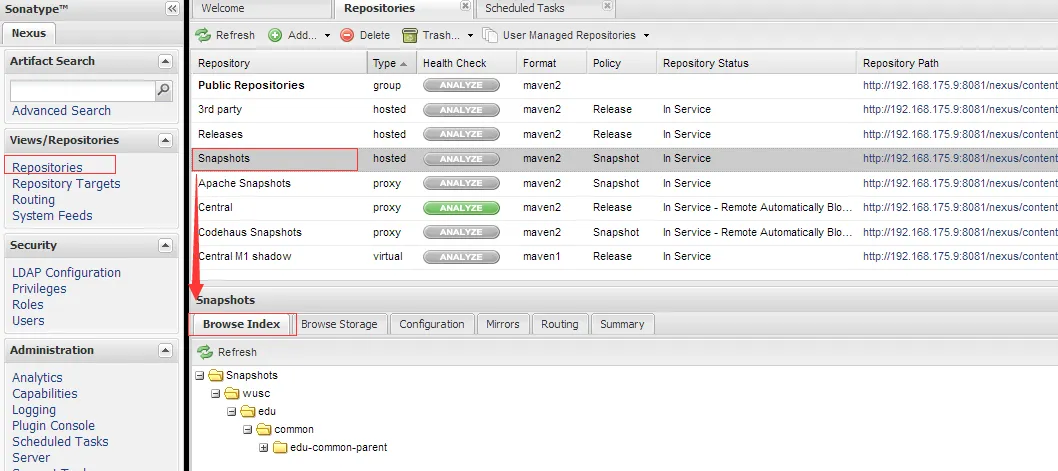Click the wusc folder icon
The height and width of the screenshot is (471, 1058).
click(x=232, y=393)
